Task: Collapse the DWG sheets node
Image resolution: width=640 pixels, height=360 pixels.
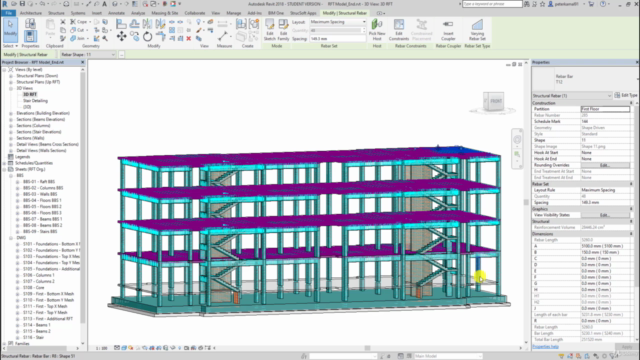Action: tap(11, 238)
